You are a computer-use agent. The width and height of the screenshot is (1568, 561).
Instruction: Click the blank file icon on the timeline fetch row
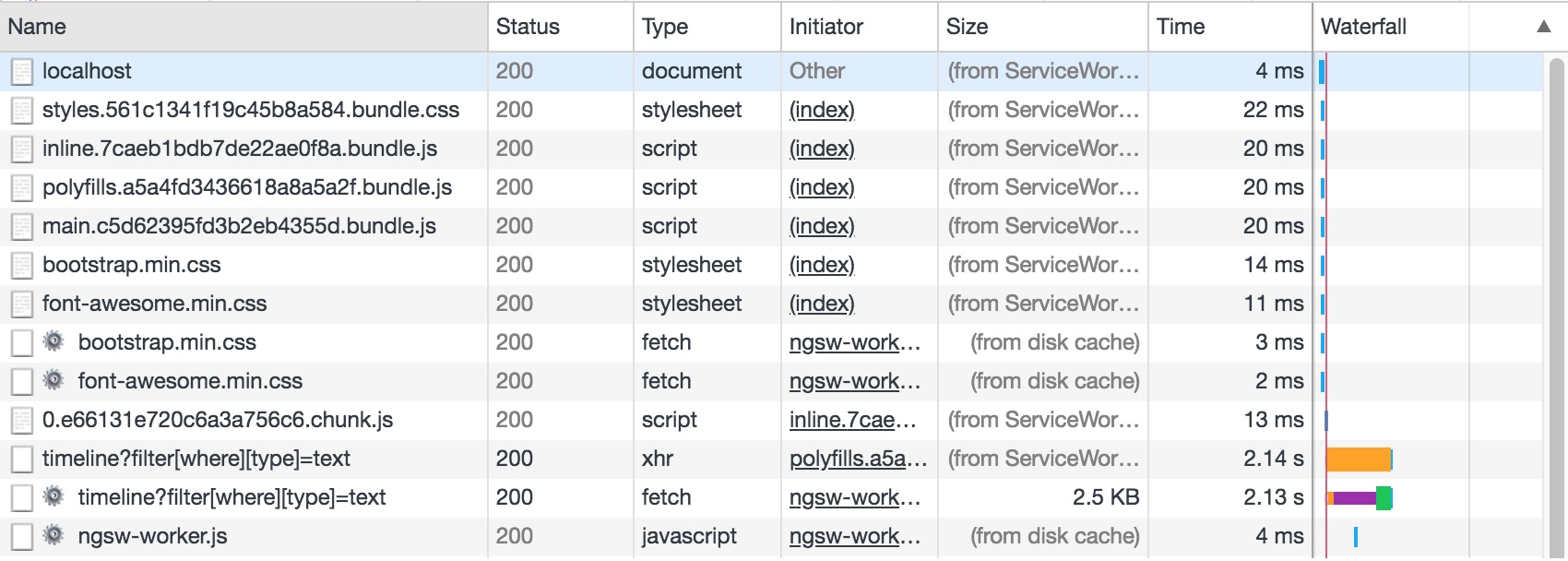click(x=21, y=498)
